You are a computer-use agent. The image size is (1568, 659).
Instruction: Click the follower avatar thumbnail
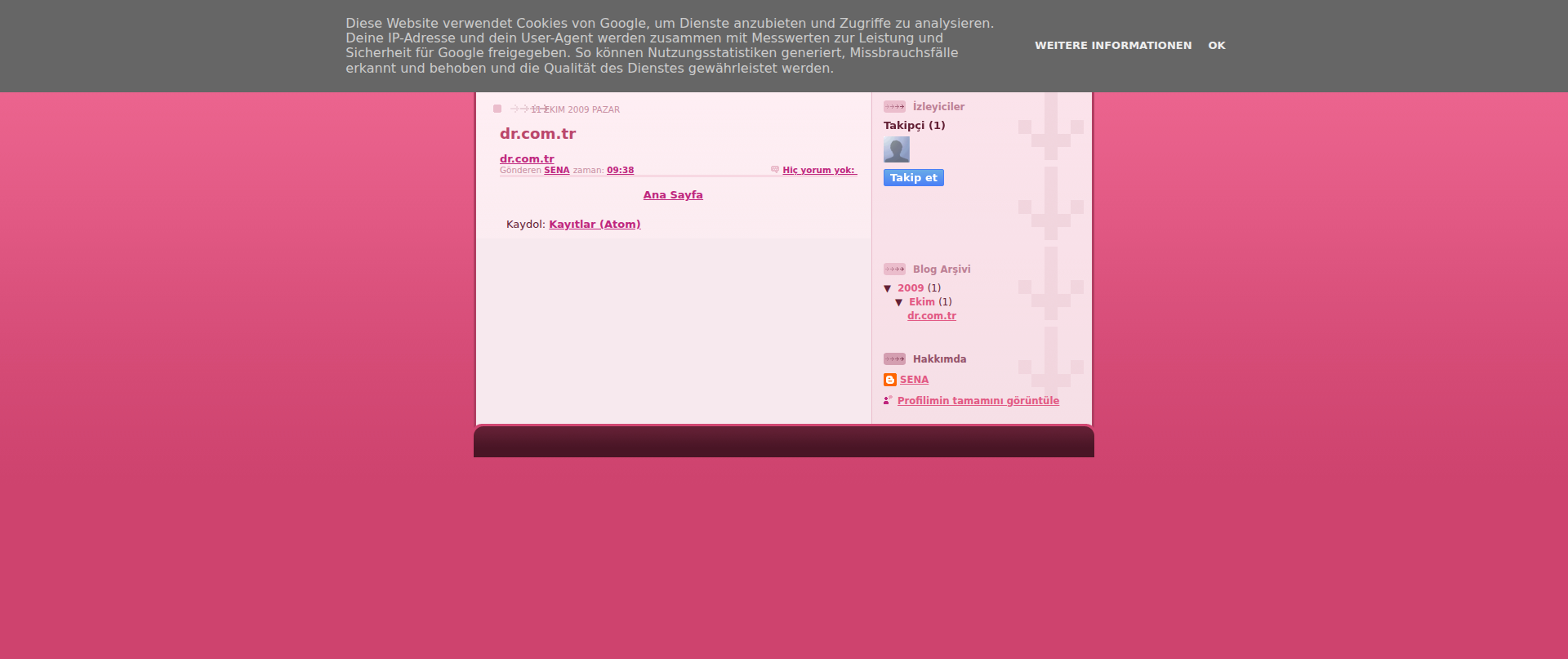click(x=897, y=149)
